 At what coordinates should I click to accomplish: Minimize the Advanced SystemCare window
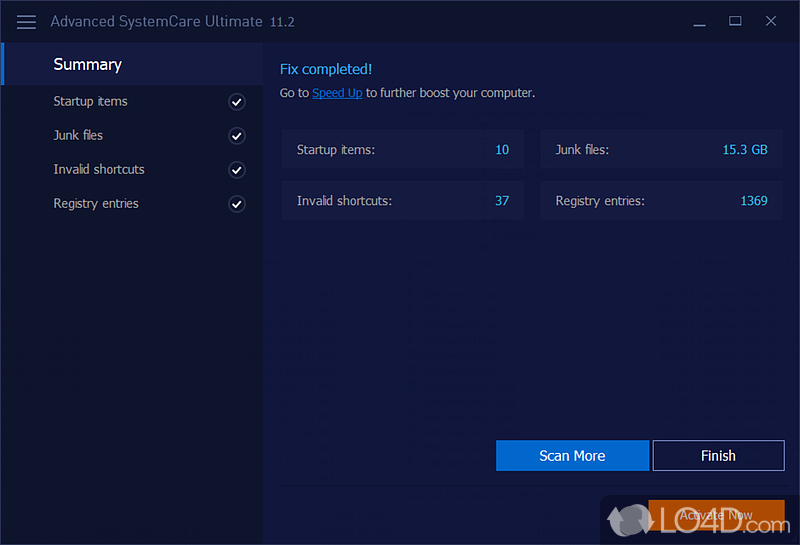tap(698, 21)
